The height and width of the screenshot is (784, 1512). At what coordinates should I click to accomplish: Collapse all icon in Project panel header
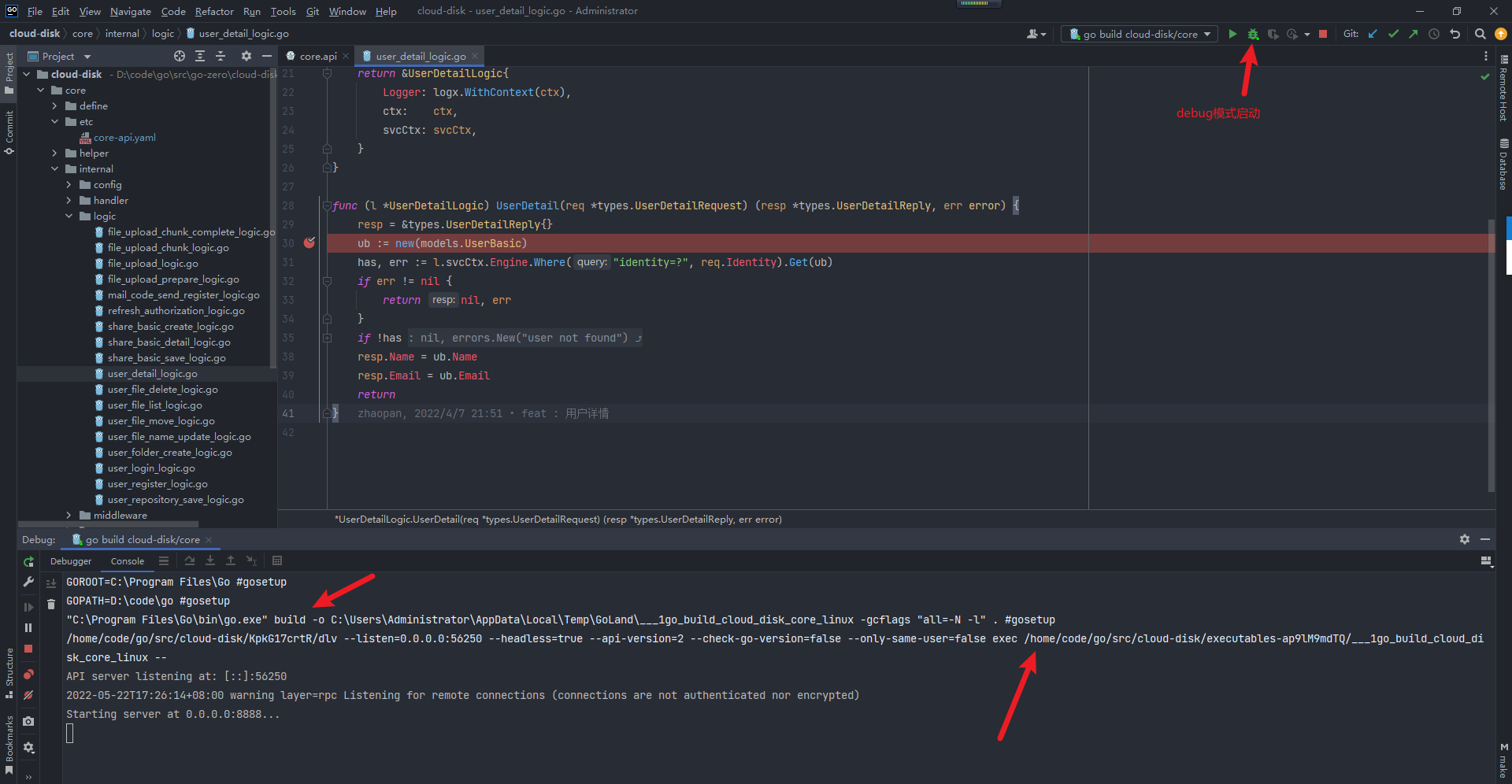[x=220, y=56]
